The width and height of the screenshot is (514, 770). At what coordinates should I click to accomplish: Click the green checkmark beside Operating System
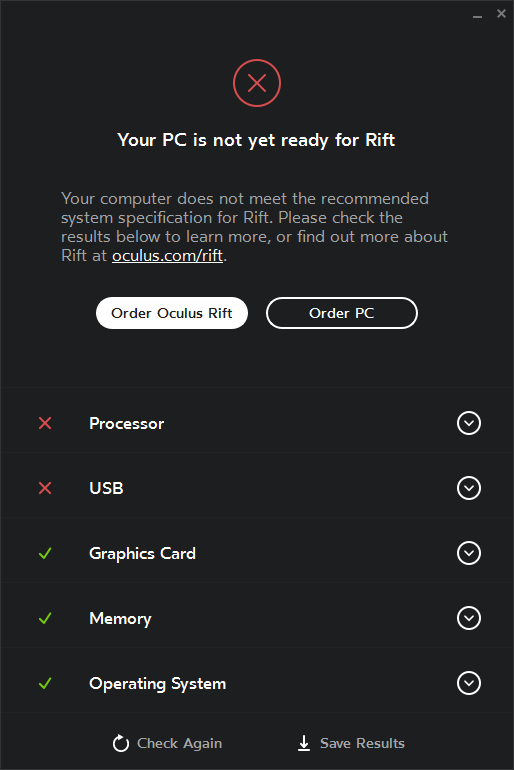[x=45, y=683]
